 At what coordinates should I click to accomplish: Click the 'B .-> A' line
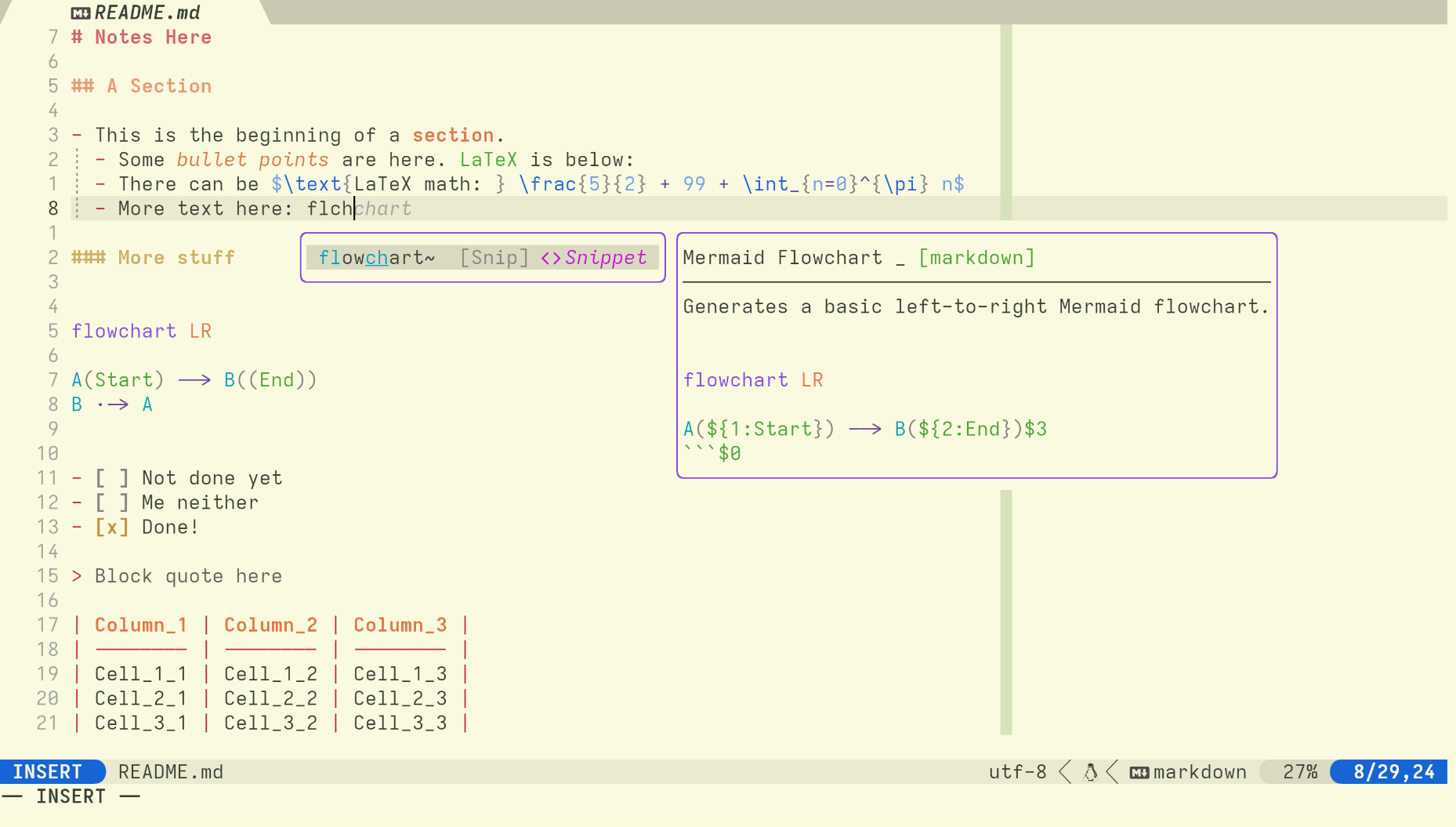click(112, 404)
